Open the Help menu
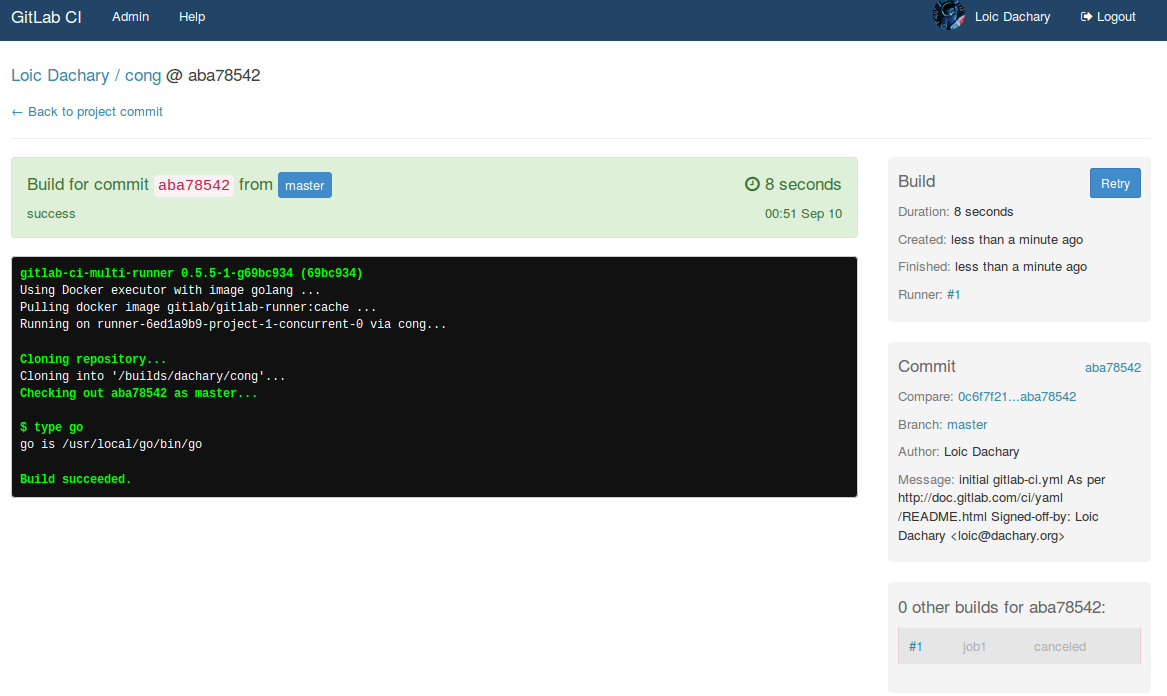This screenshot has width=1167, height=696. [192, 16]
